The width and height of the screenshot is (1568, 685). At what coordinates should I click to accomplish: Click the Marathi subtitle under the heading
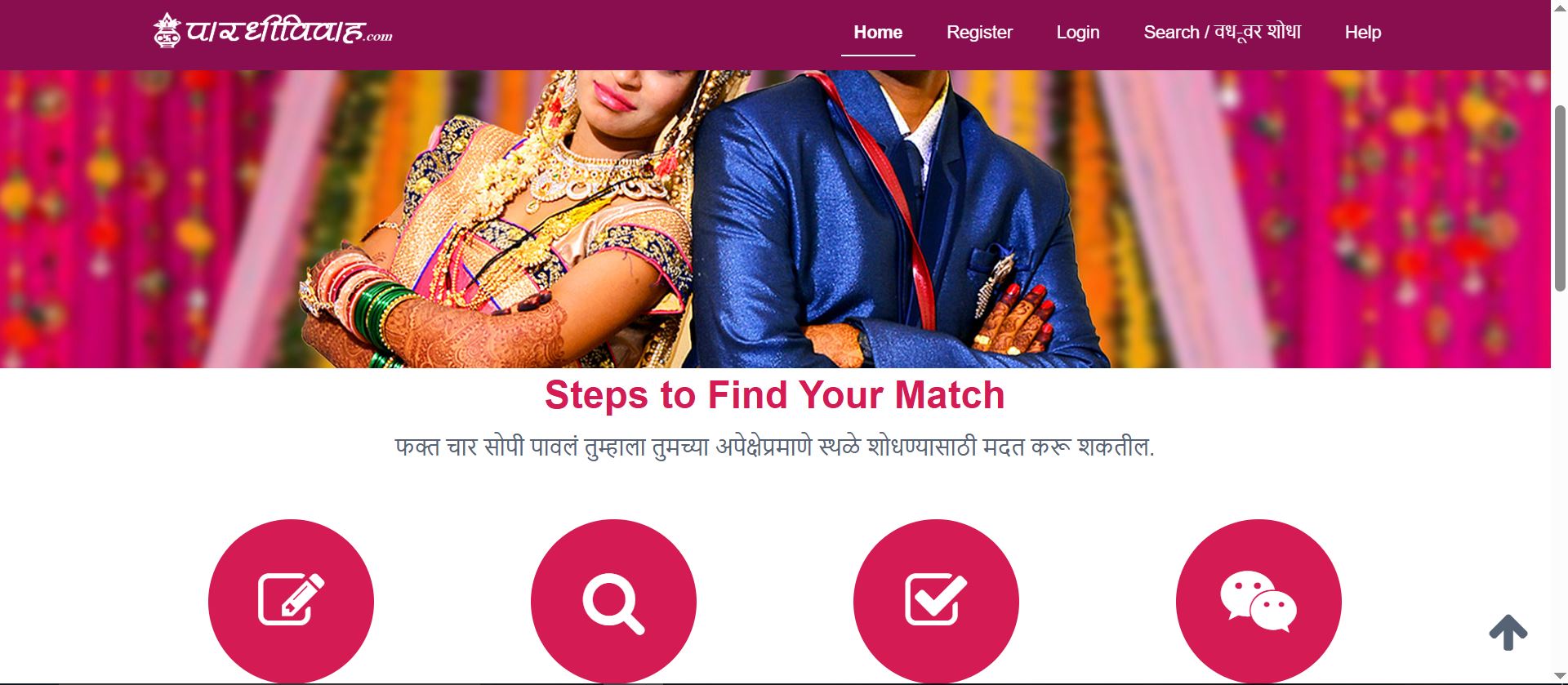coord(774,447)
